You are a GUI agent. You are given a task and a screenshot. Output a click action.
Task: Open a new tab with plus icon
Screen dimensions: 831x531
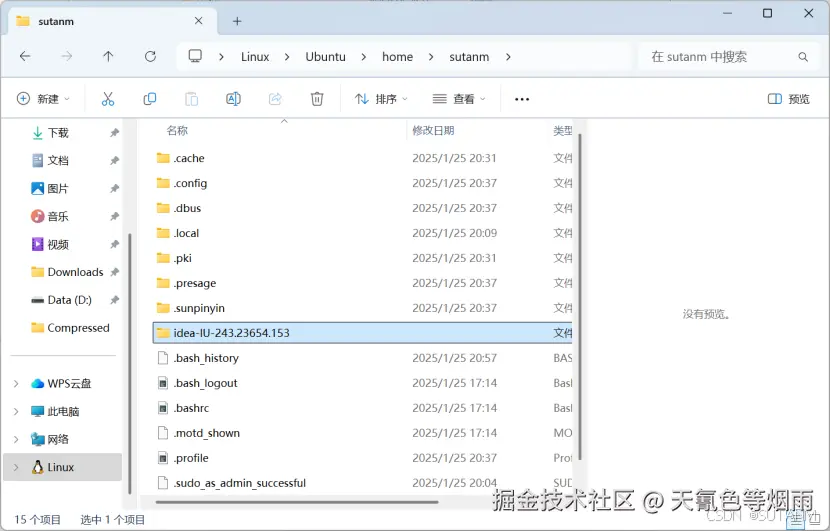237,21
